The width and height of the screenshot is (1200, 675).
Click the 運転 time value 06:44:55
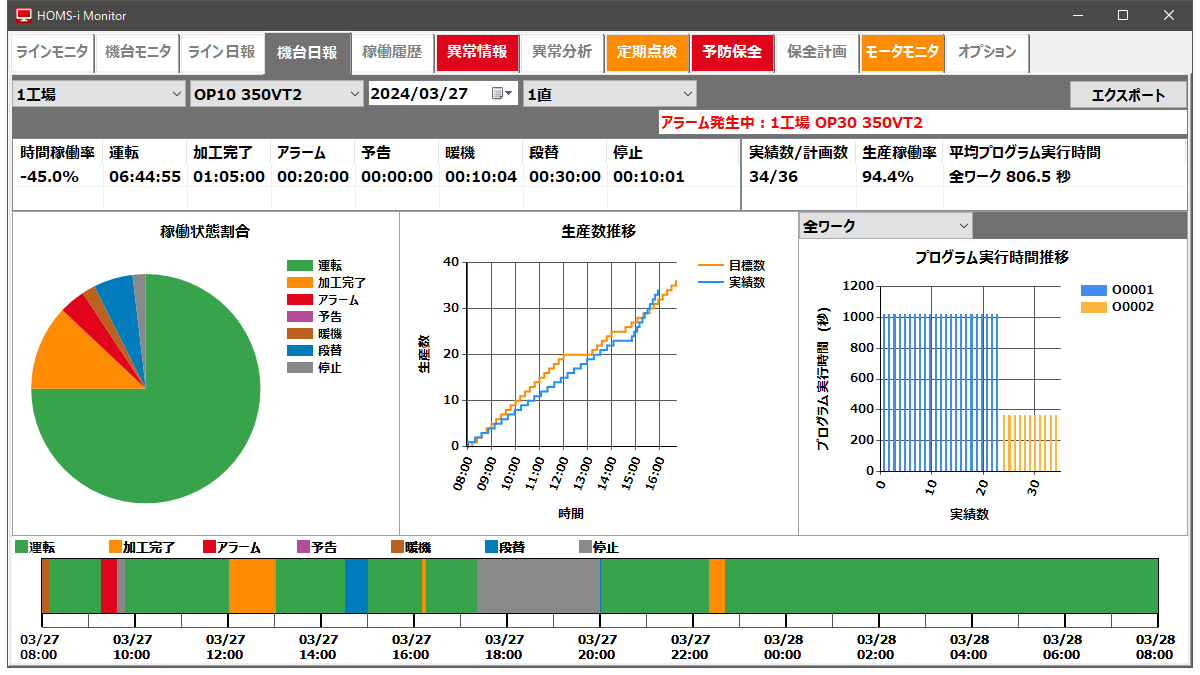pos(145,177)
